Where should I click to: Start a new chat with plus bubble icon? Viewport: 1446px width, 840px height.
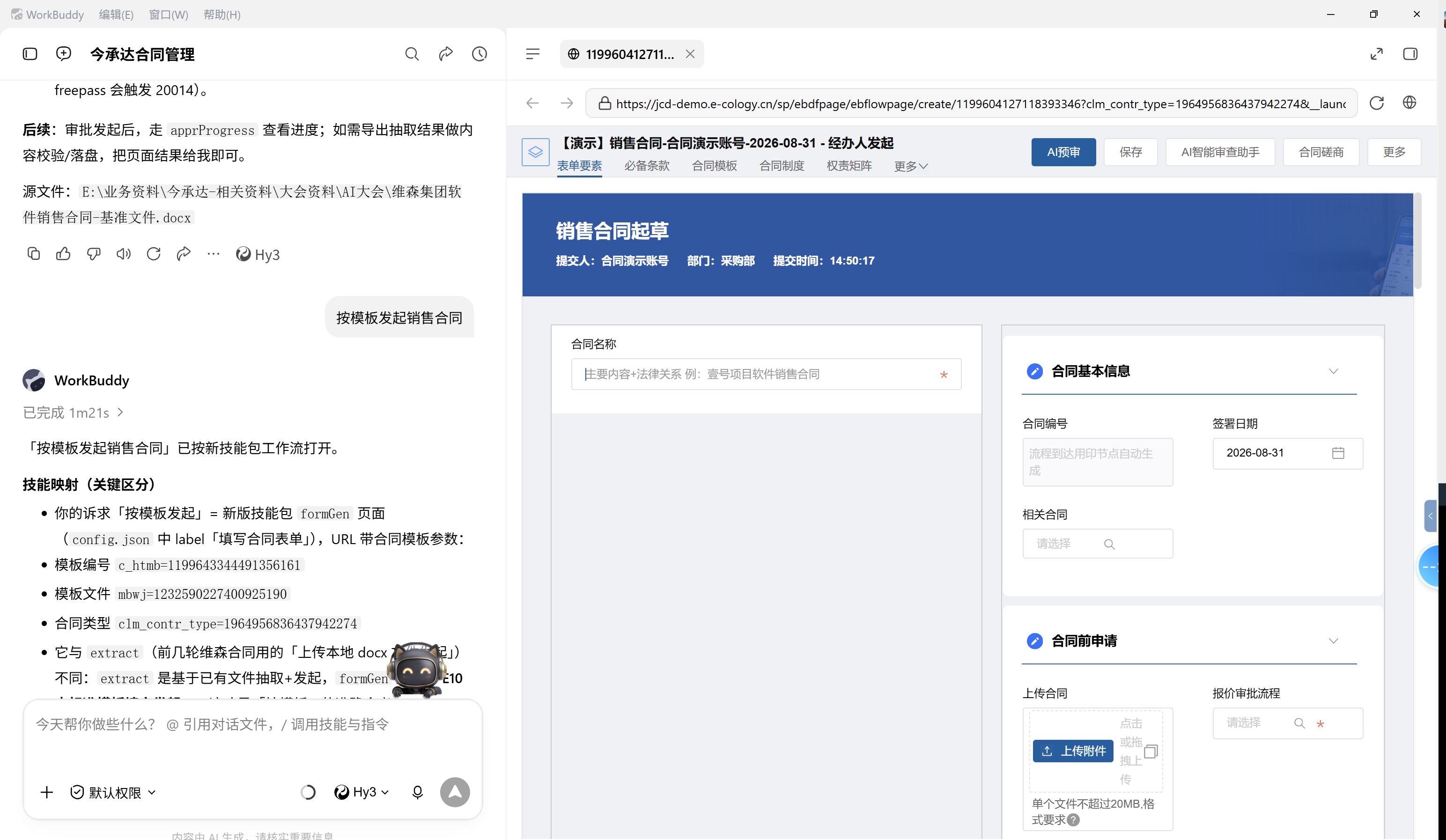[x=64, y=54]
